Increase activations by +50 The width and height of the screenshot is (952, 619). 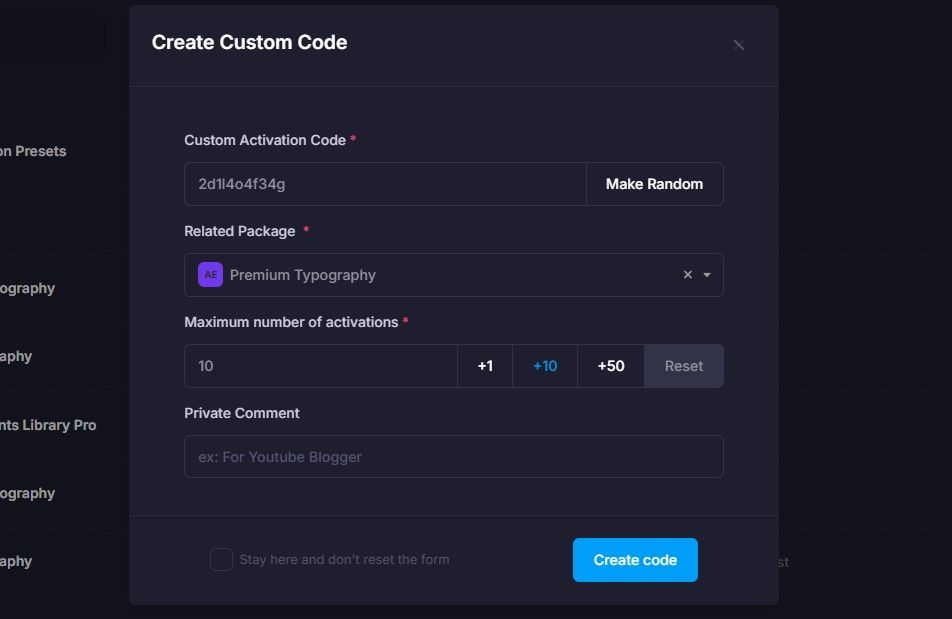pyautogui.click(x=610, y=365)
